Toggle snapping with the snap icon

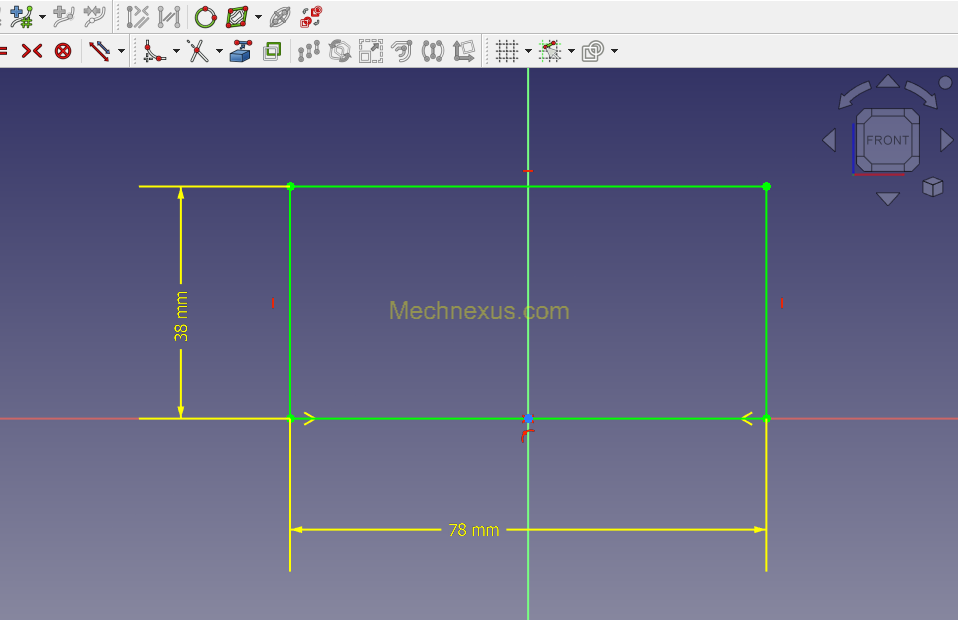[x=549, y=51]
